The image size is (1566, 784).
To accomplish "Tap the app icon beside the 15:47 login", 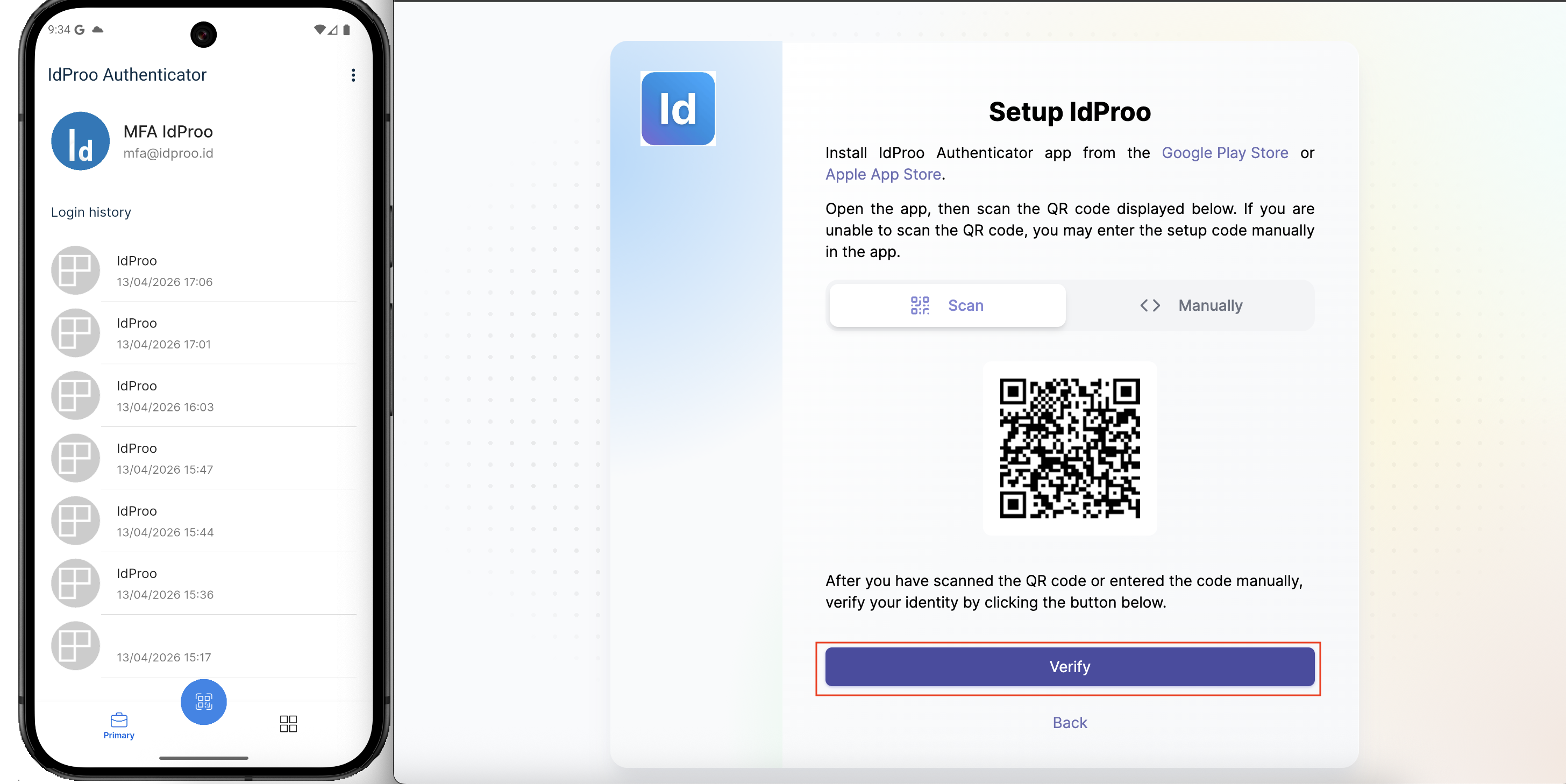I will 75,458.
